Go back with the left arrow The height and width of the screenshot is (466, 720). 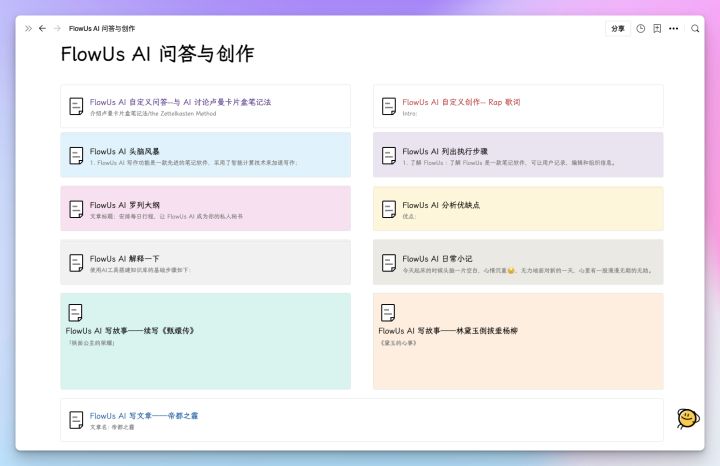point(42,28)
